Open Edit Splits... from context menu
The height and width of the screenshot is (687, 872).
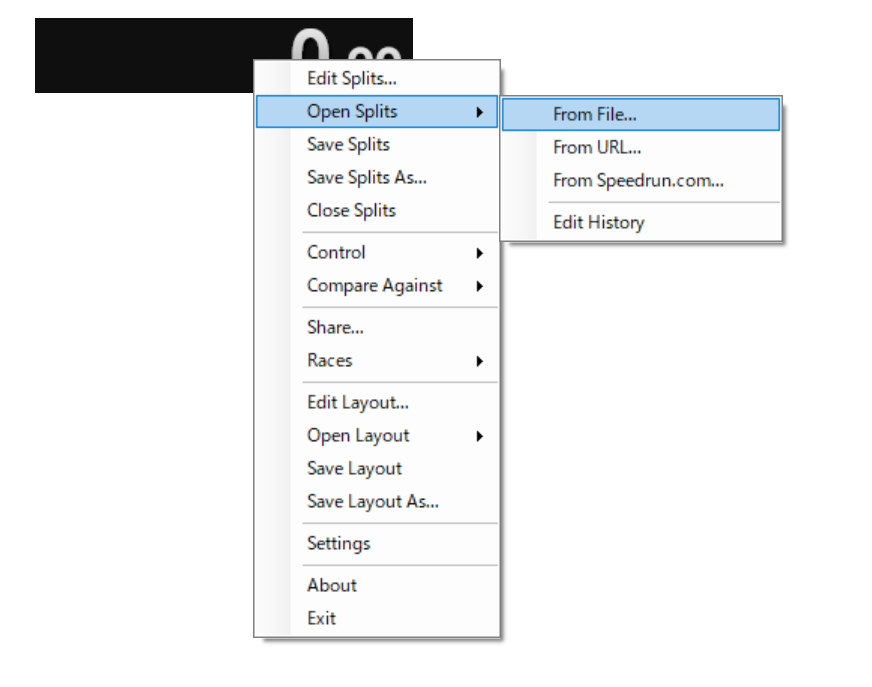[376, 78]
